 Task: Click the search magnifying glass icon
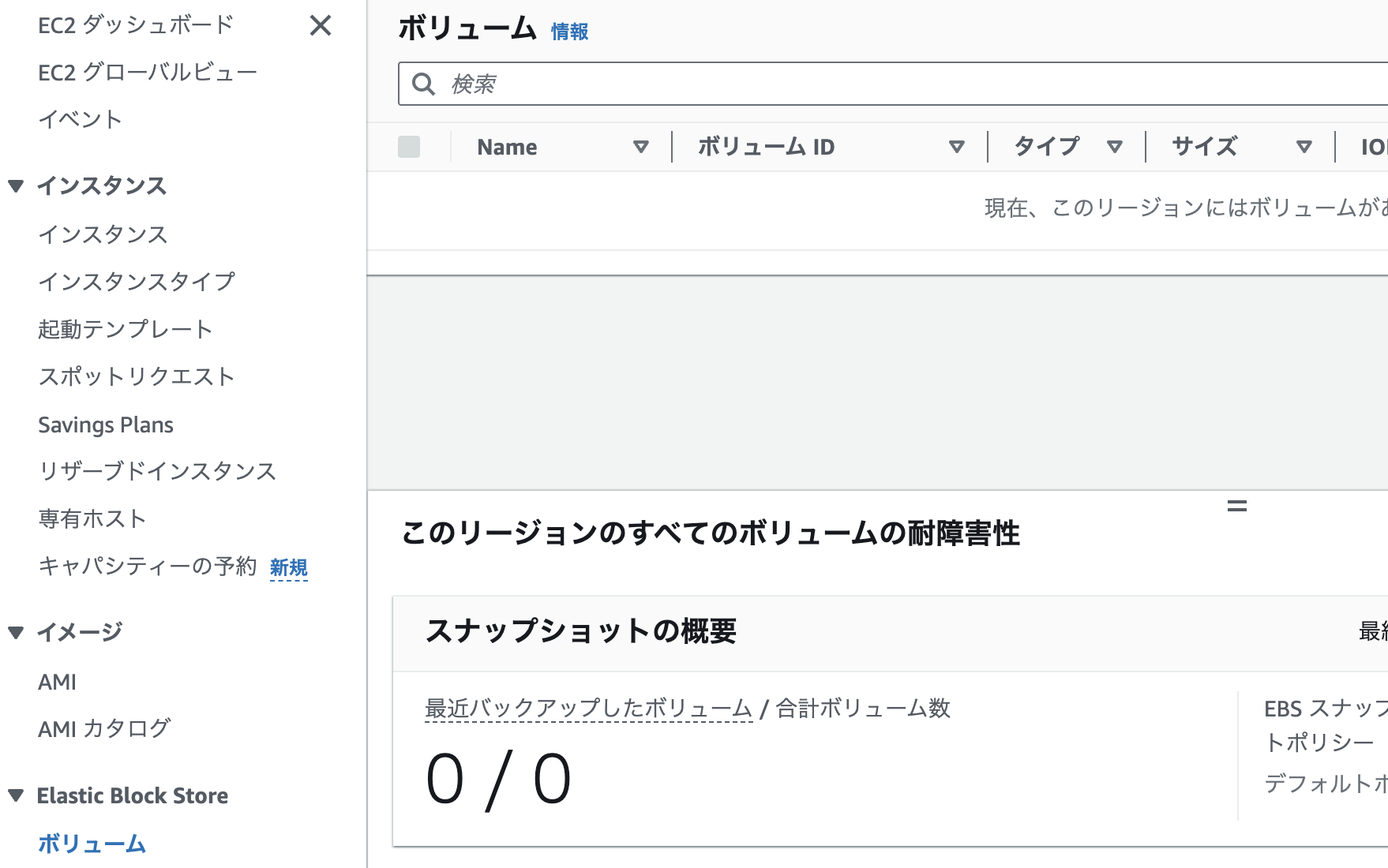point(424,84)
